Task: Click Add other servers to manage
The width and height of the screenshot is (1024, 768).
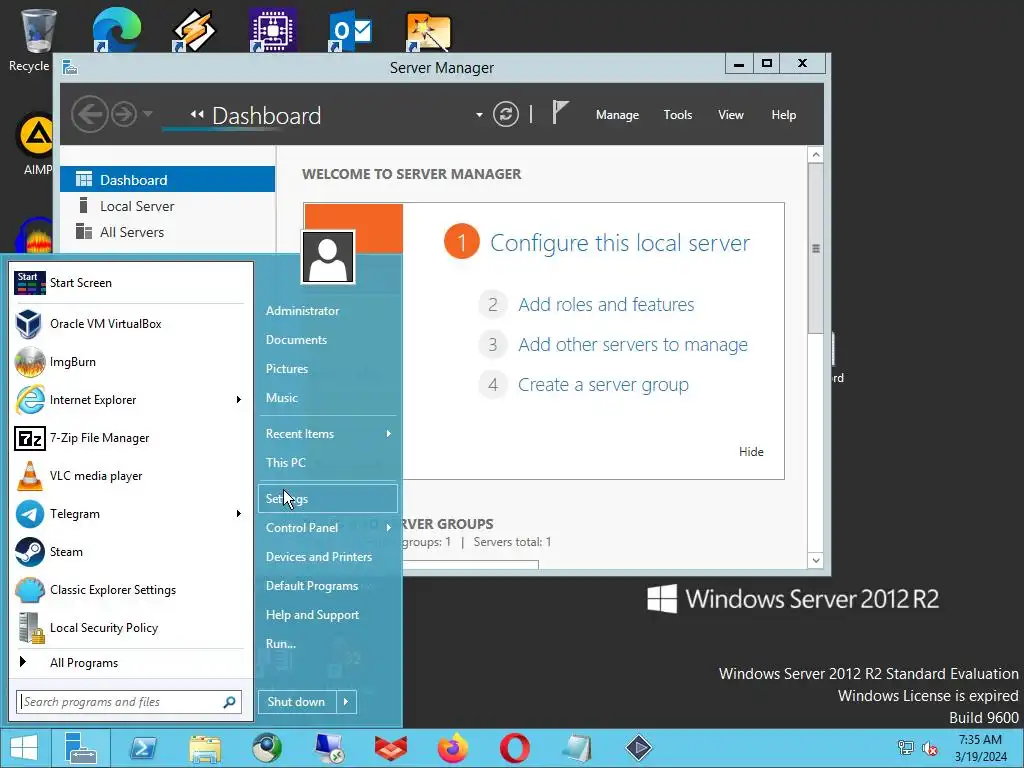Action: pyautogui.click(x=633, y=345)
